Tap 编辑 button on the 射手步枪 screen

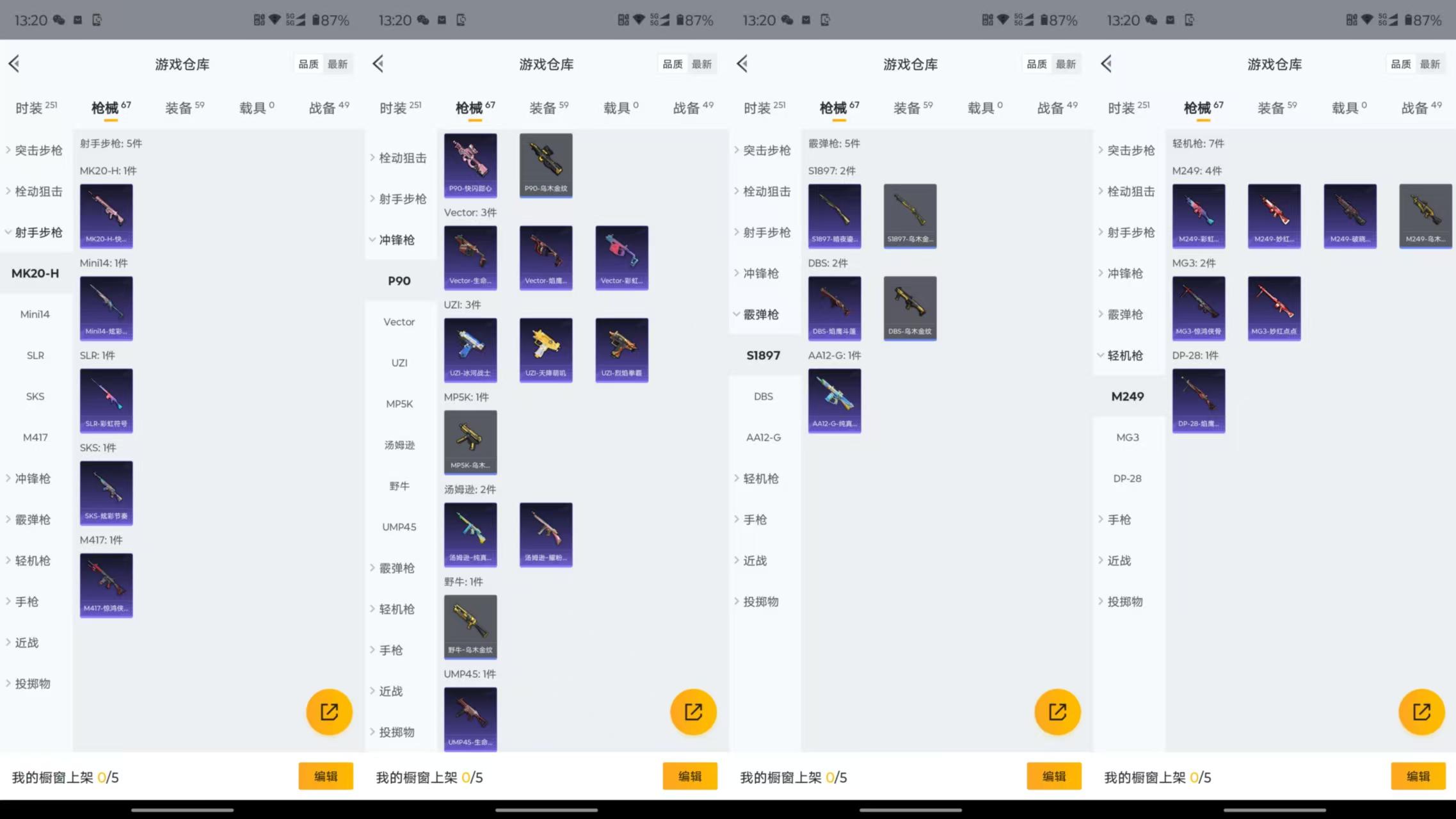coord(326,776)
